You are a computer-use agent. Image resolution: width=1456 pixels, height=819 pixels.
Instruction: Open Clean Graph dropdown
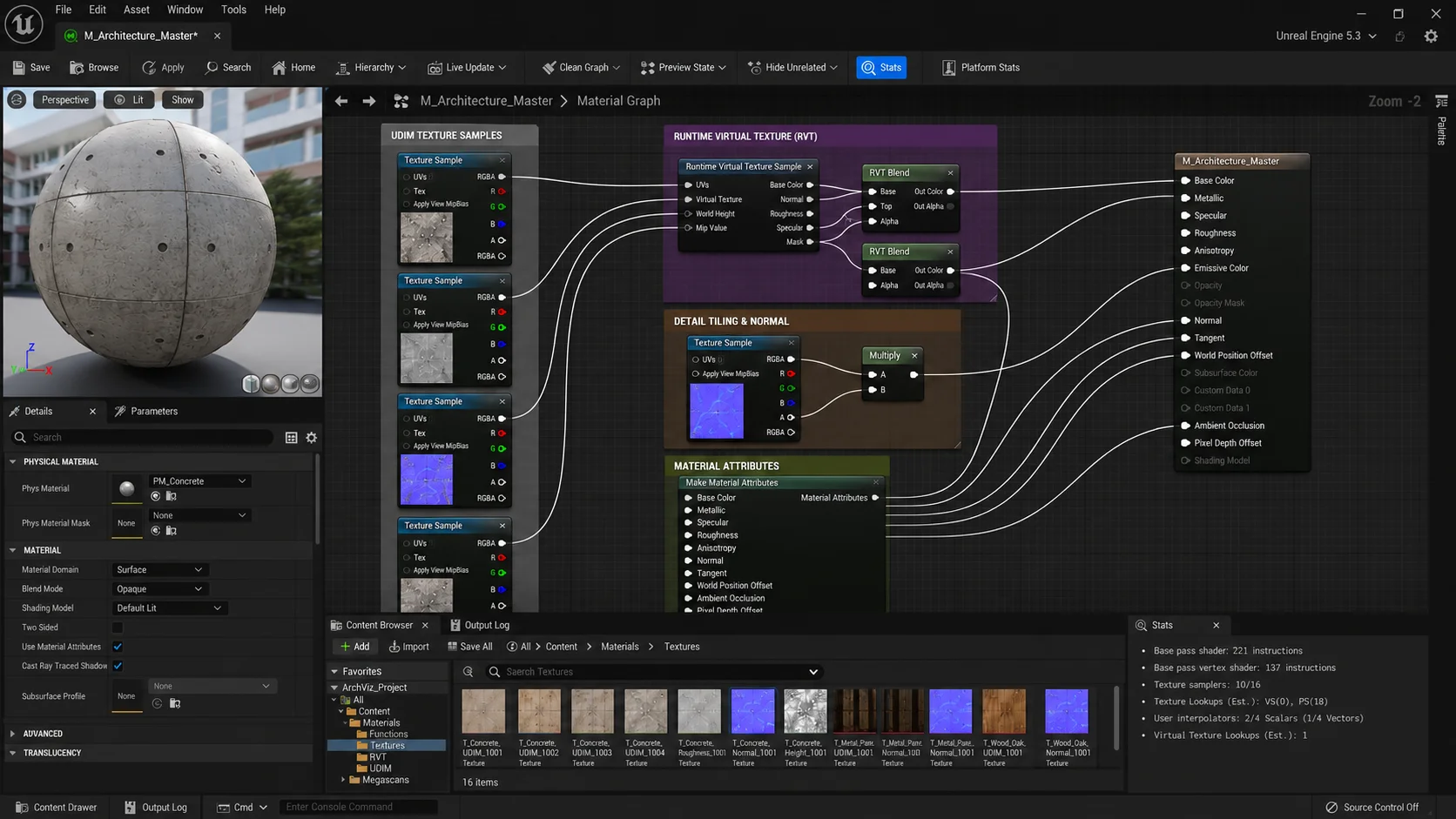click(x=581, y=67)
